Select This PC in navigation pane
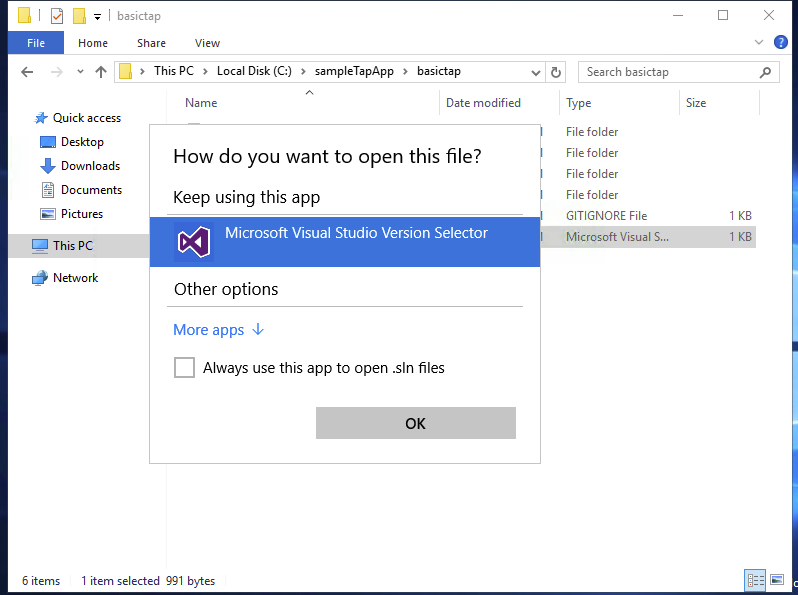This screenshot has width=798, height=595. click(73, 246)
